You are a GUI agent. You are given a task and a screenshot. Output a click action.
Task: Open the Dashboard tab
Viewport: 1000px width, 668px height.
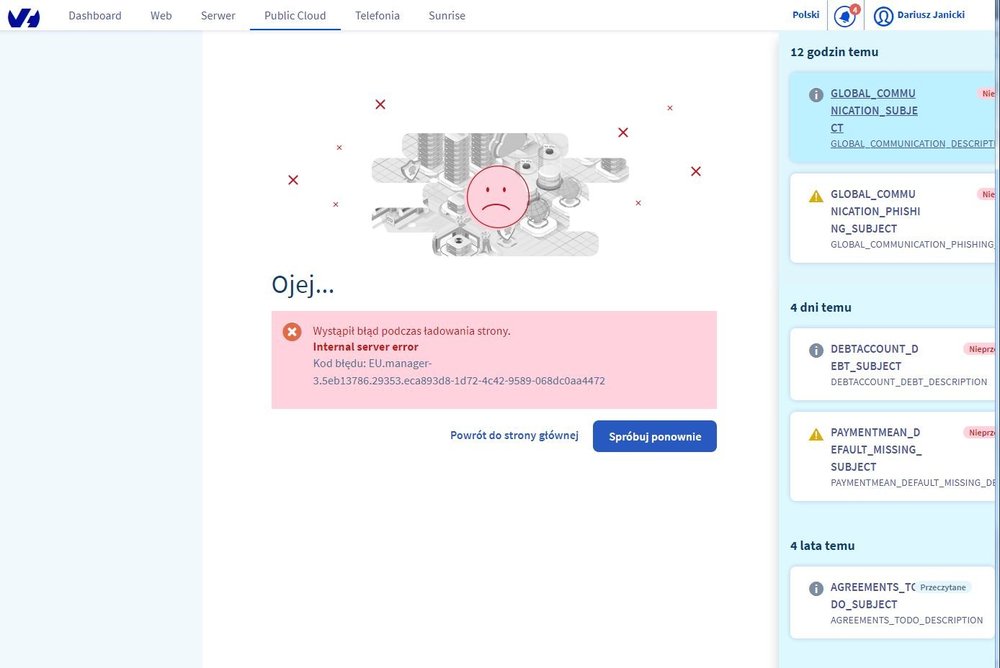(95, 16)
